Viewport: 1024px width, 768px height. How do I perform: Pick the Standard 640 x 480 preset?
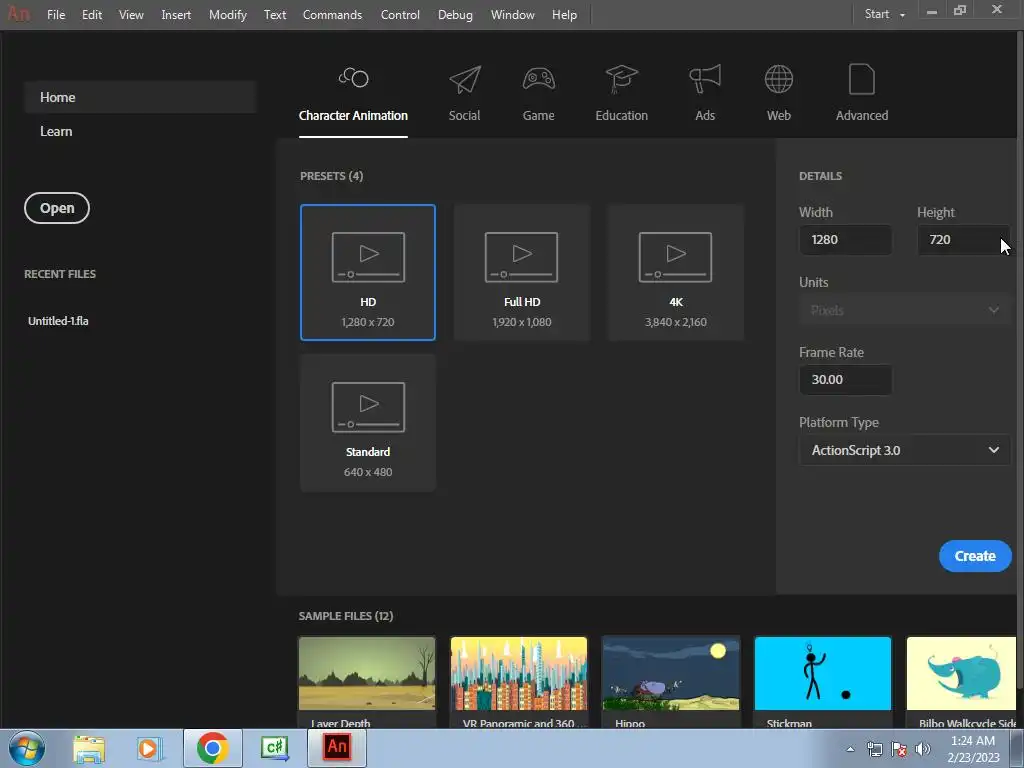(x=368, y=423)
